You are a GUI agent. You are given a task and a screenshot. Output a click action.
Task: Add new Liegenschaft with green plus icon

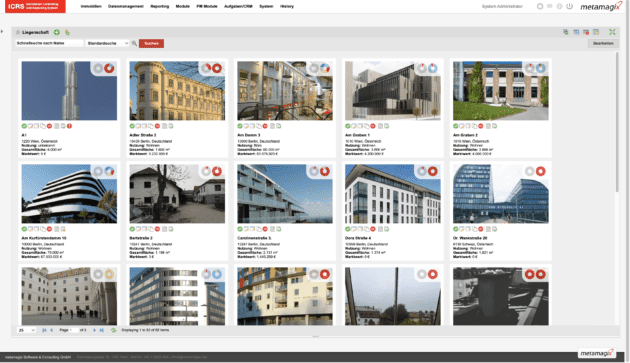57,32
